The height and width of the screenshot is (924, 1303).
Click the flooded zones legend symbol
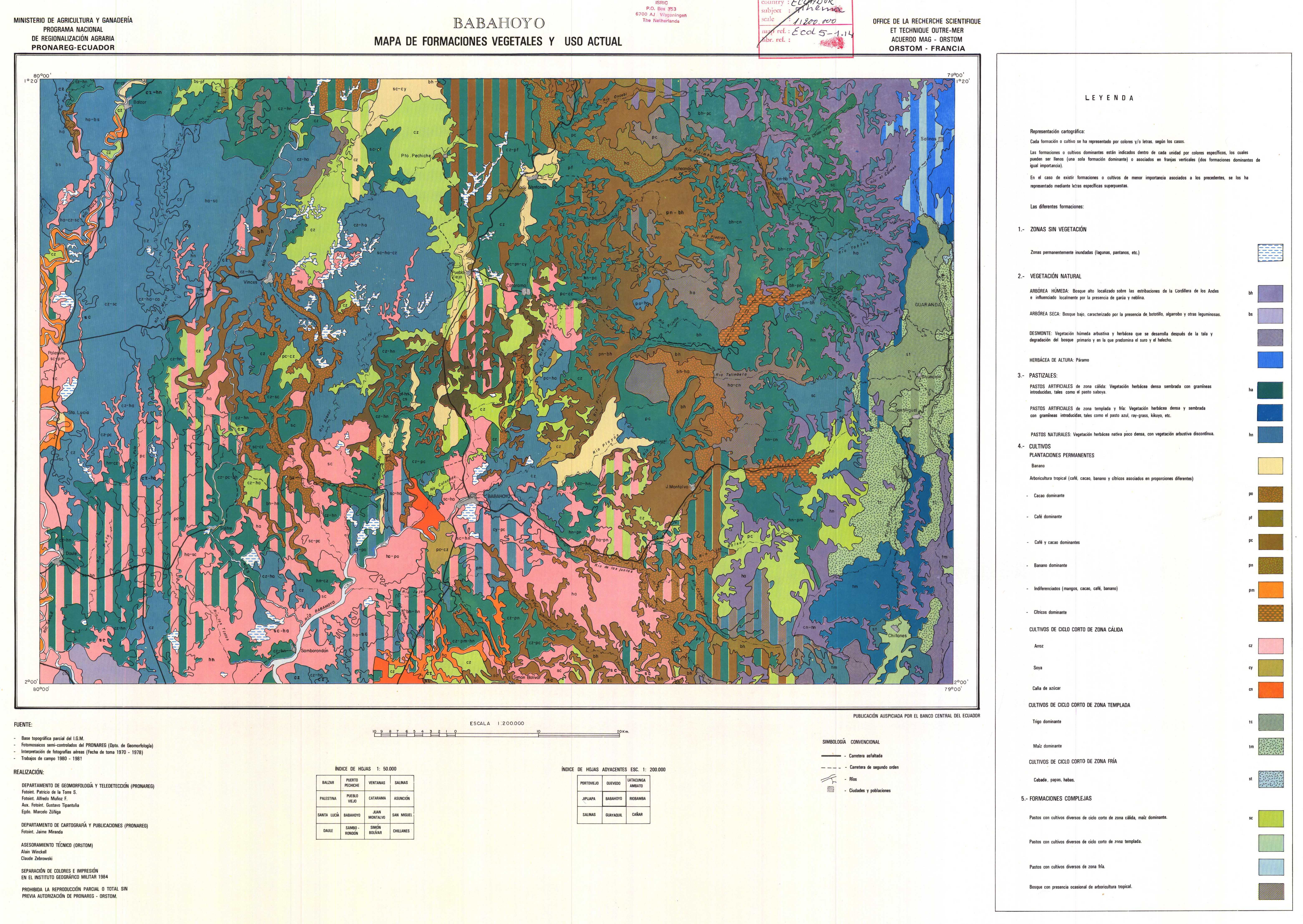coord(1270,253)
